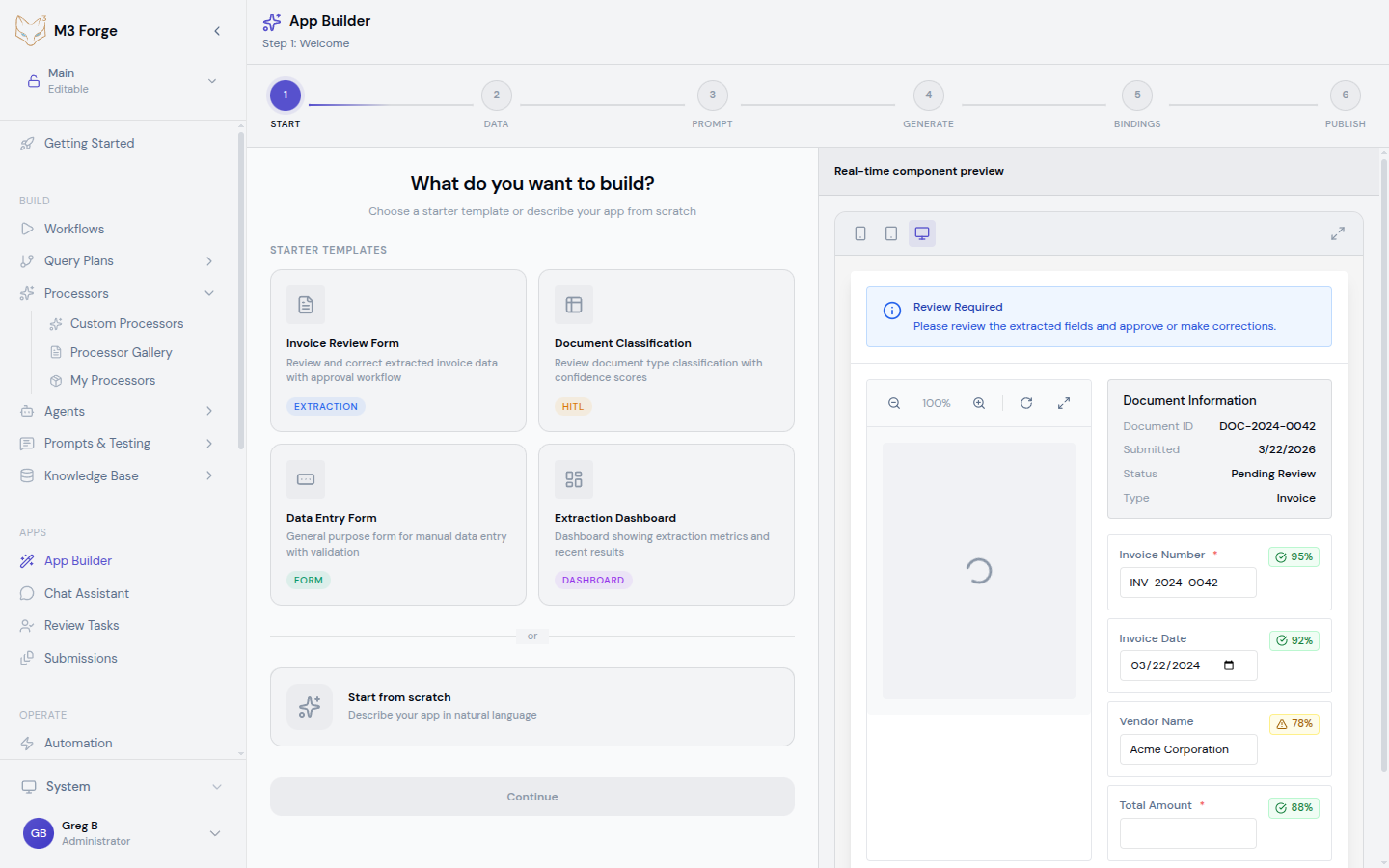
Task: Open the calendar picker for Invoice Date
Action: pos(1229,665)
